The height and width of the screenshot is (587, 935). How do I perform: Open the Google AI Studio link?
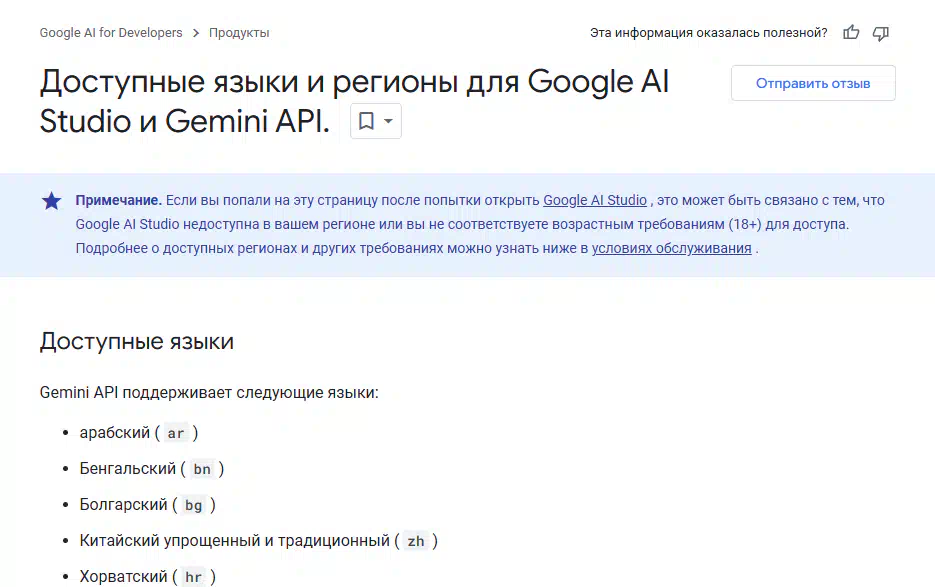595,200
